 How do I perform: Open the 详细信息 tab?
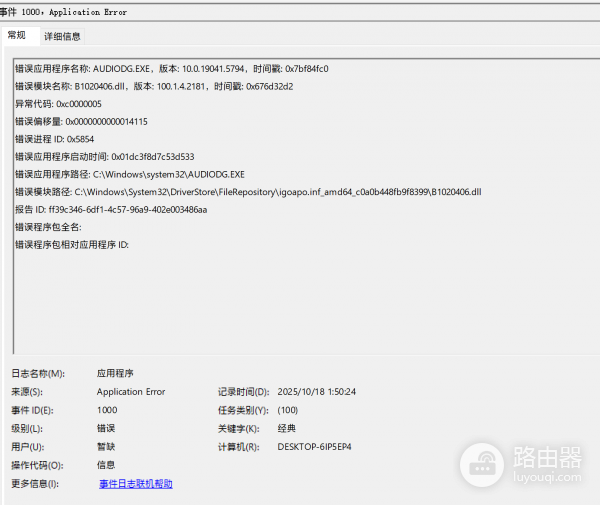(x=62, y=36)
